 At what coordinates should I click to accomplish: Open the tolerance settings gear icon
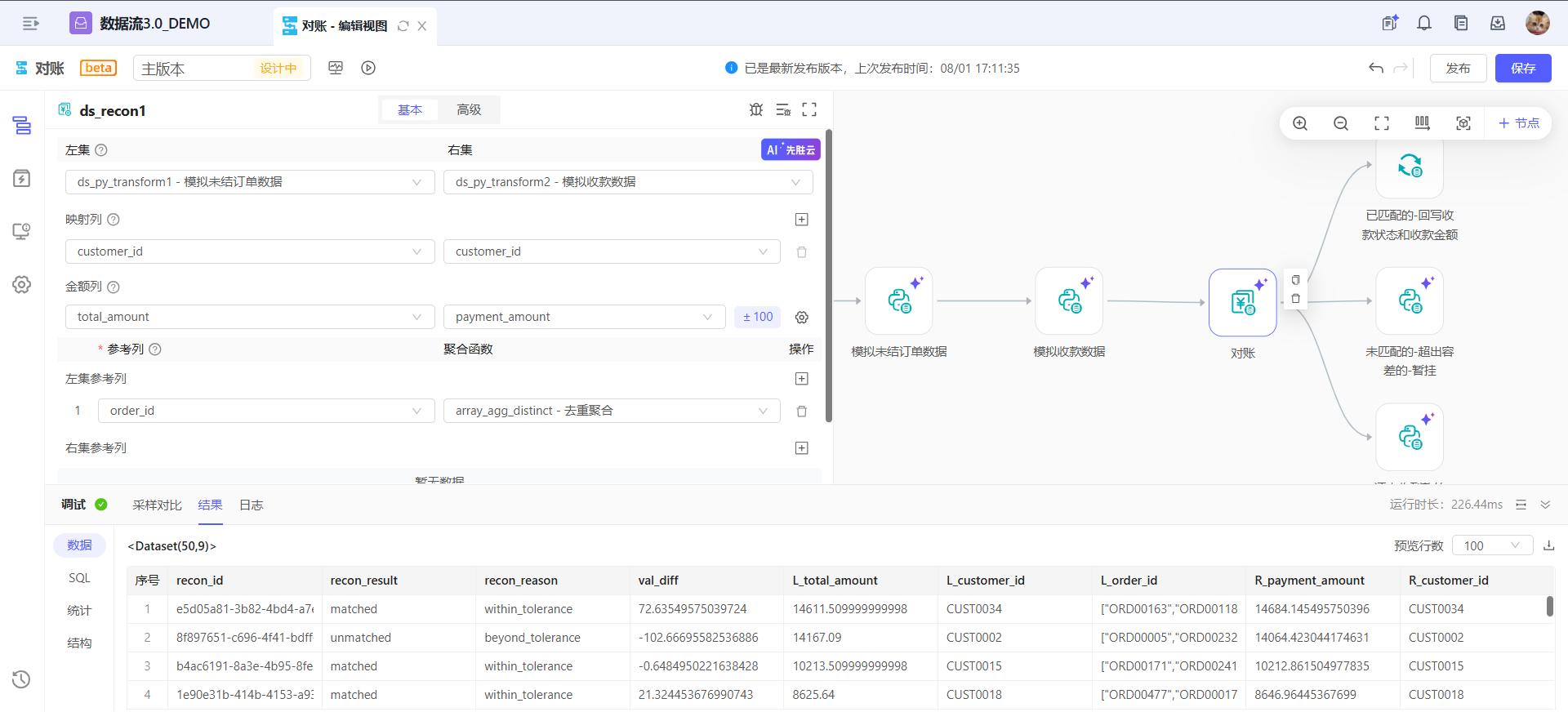pyautogui.click(x=802, y=317)
